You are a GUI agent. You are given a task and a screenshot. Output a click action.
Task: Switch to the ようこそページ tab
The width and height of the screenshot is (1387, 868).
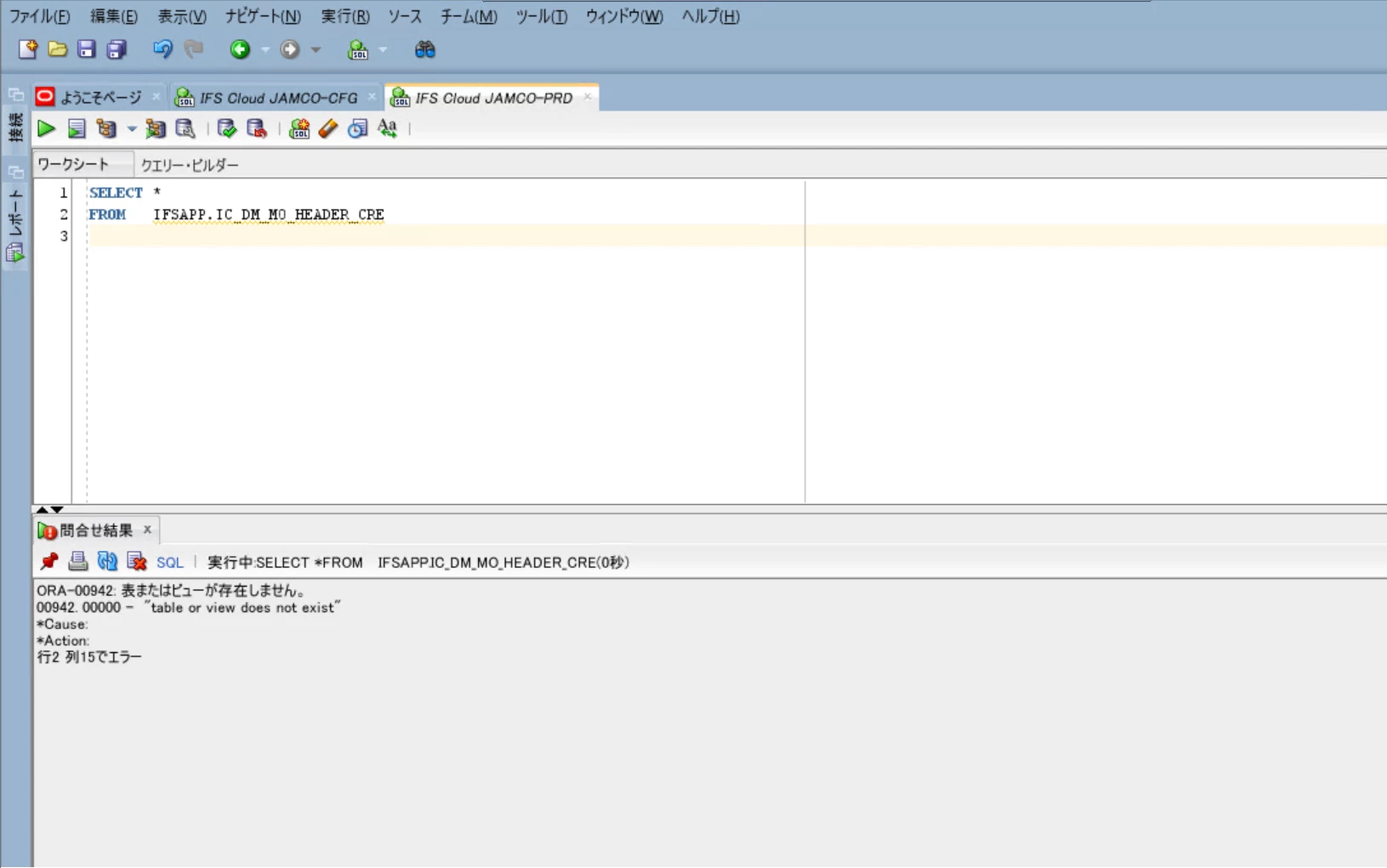(x=100, y=98)
